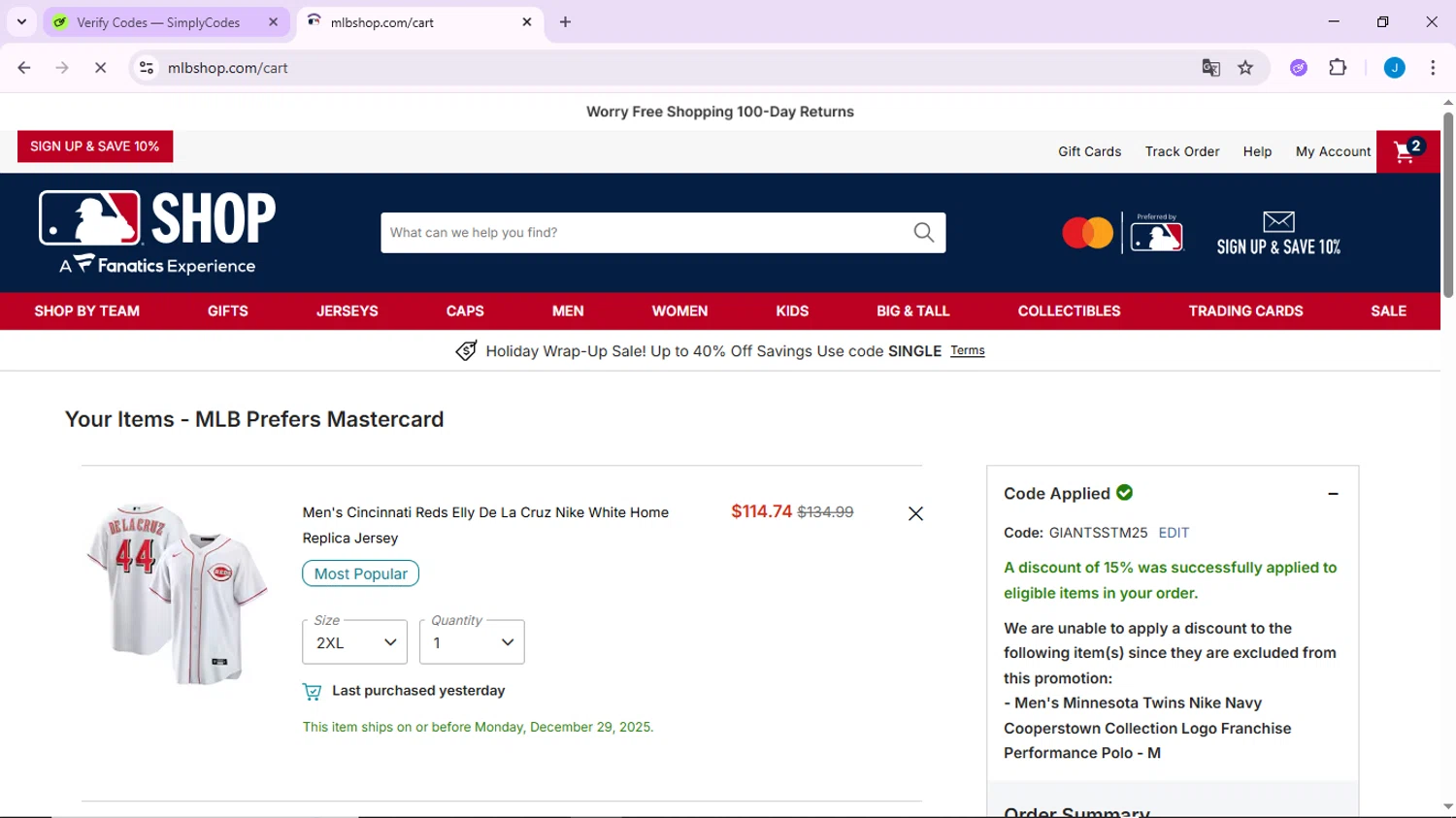Open a new browser tab

(x=565, y=21)
